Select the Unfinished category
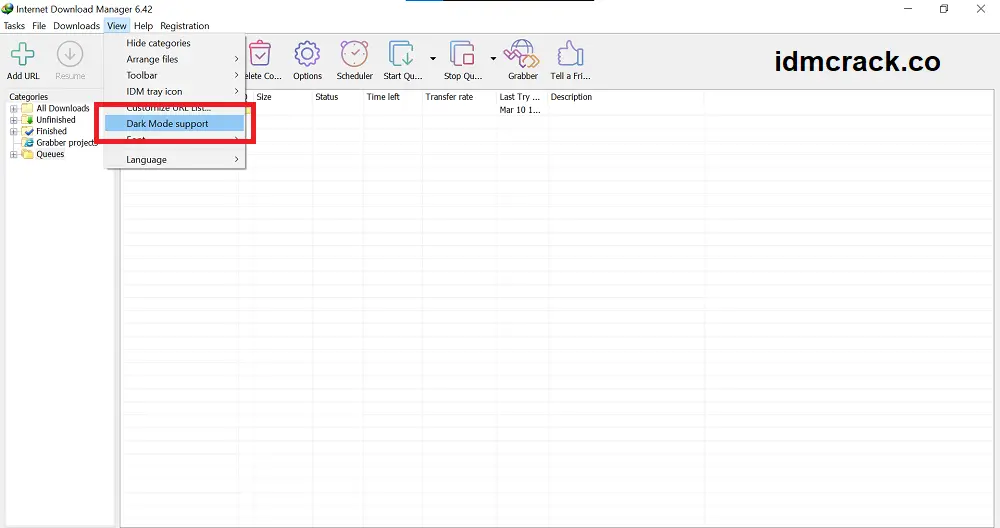The image size is (1000, 528). [x=55, y=120]
